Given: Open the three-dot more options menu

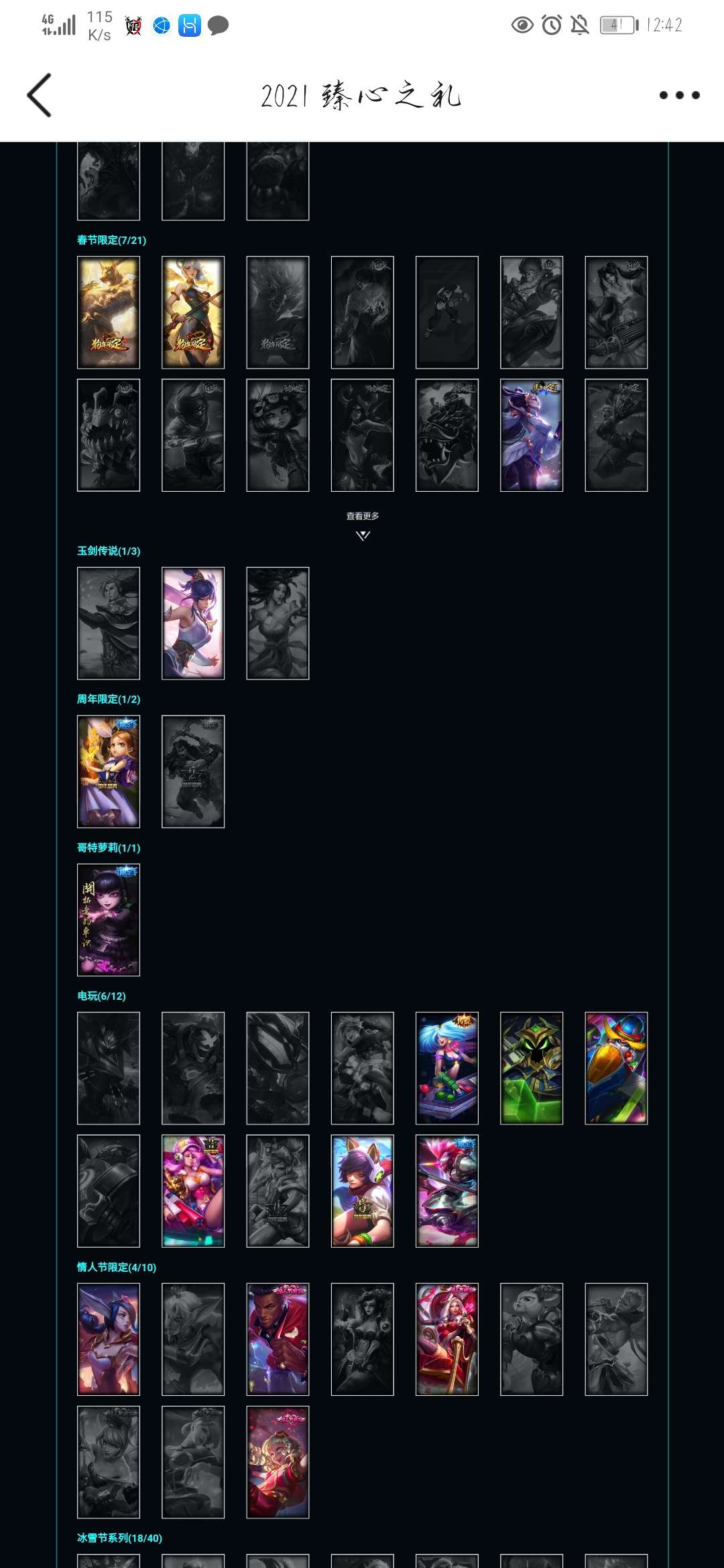Looking at the screenshot, I should 679,95.
